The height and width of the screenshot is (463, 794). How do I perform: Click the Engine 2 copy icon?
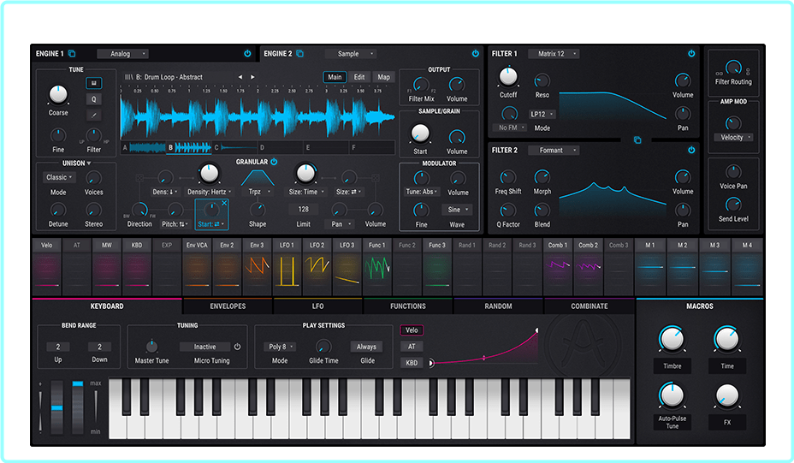(x=300, y=53)
